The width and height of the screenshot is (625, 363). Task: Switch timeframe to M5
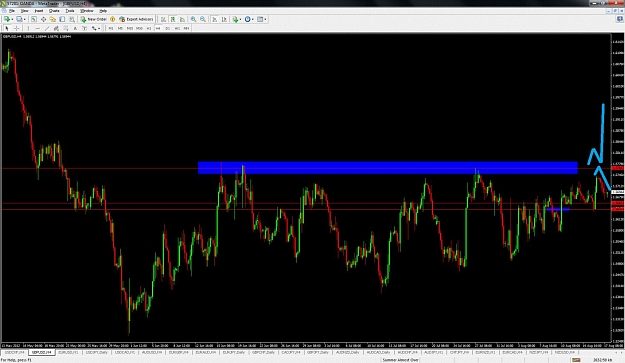(120, 28)
